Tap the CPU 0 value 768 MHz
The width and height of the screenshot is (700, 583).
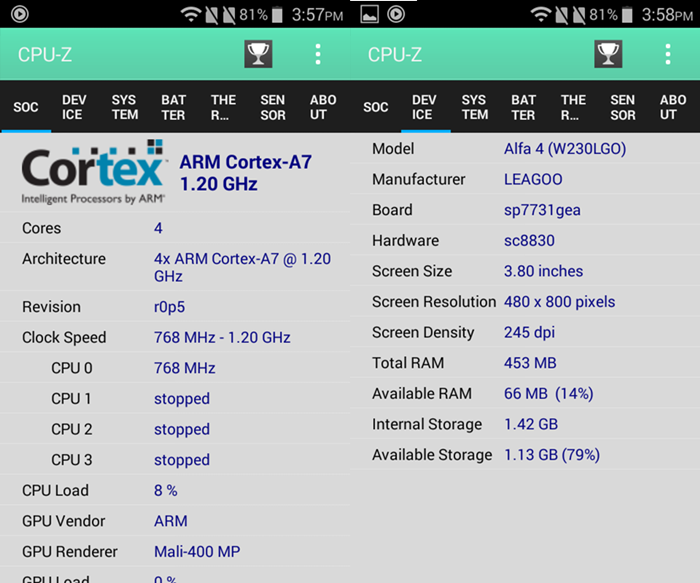pyautogui.click(x=184, y=368)
